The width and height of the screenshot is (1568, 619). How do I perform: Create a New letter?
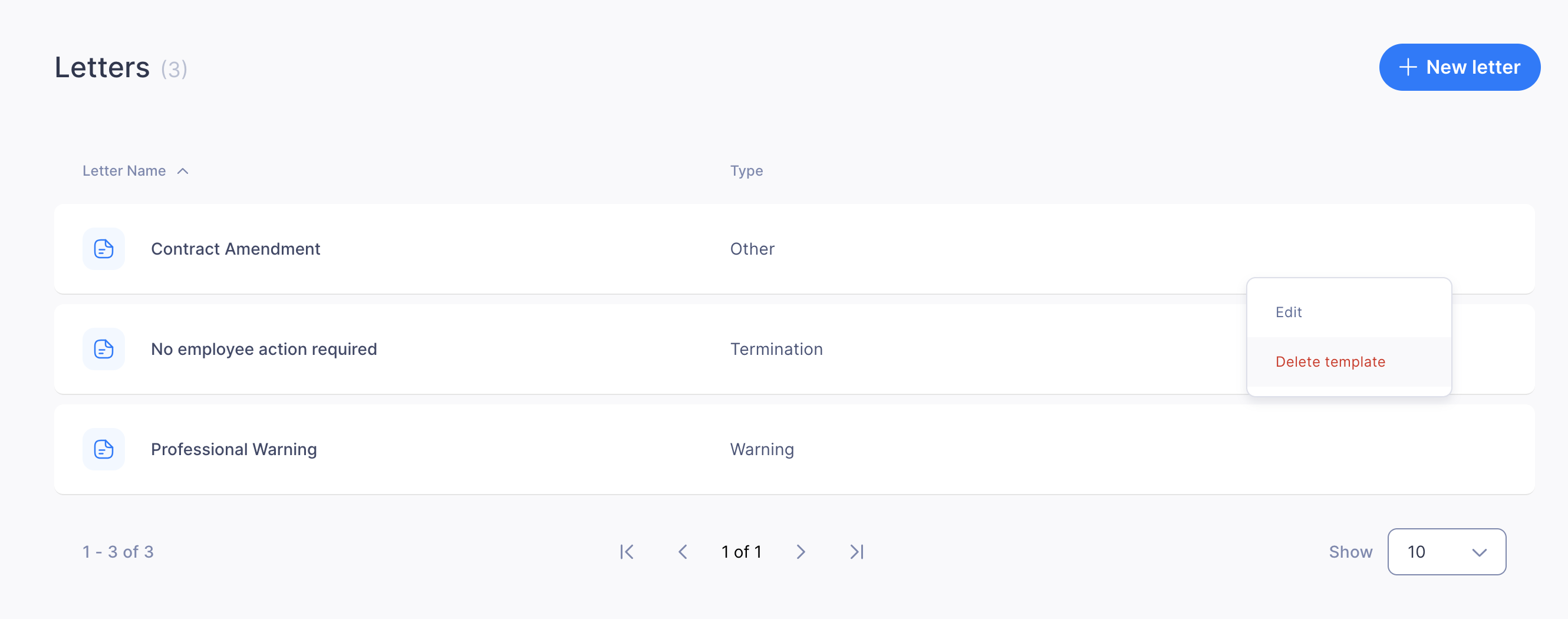[x=1459, y=67]
